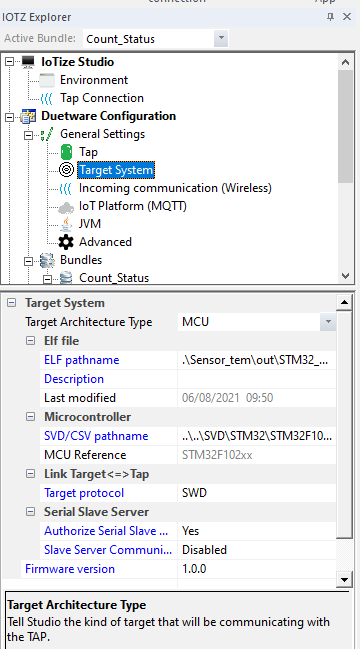Select the Target System bullseye icon
360x649 pixels.
pos(66,170)
